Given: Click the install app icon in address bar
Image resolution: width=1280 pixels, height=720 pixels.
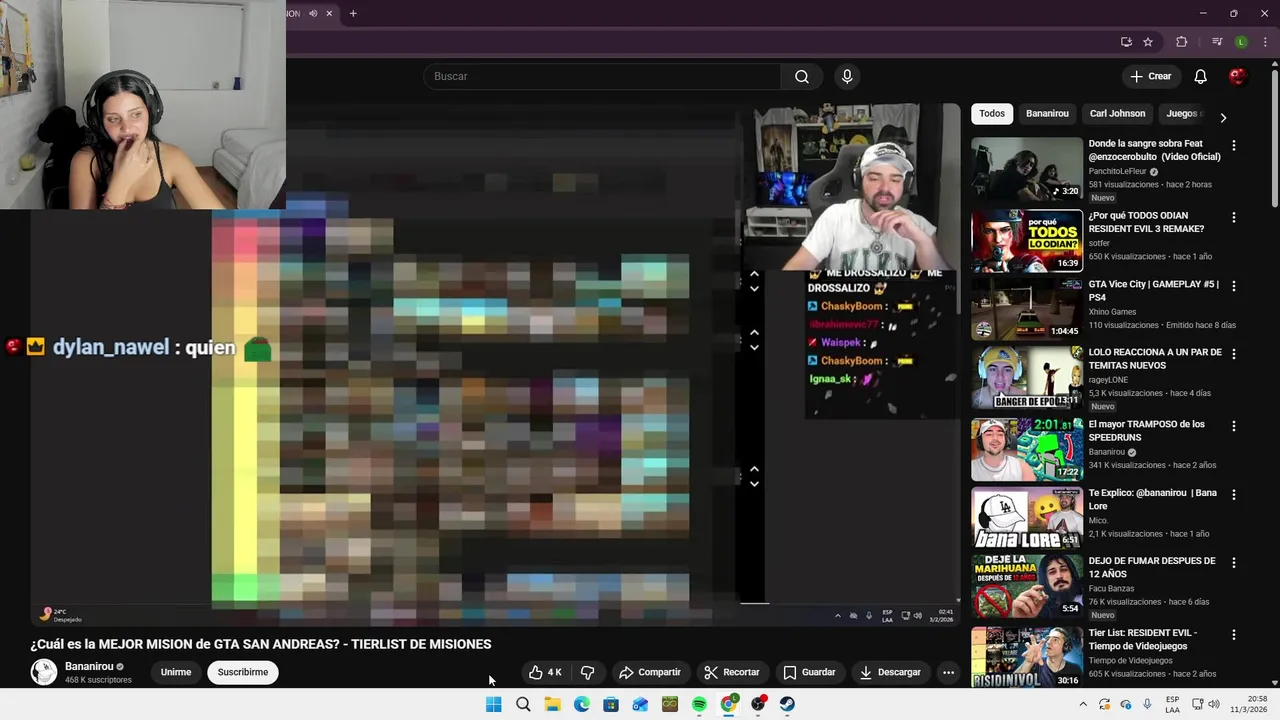Looking at the screenshot, I should tap(1126, 42).
